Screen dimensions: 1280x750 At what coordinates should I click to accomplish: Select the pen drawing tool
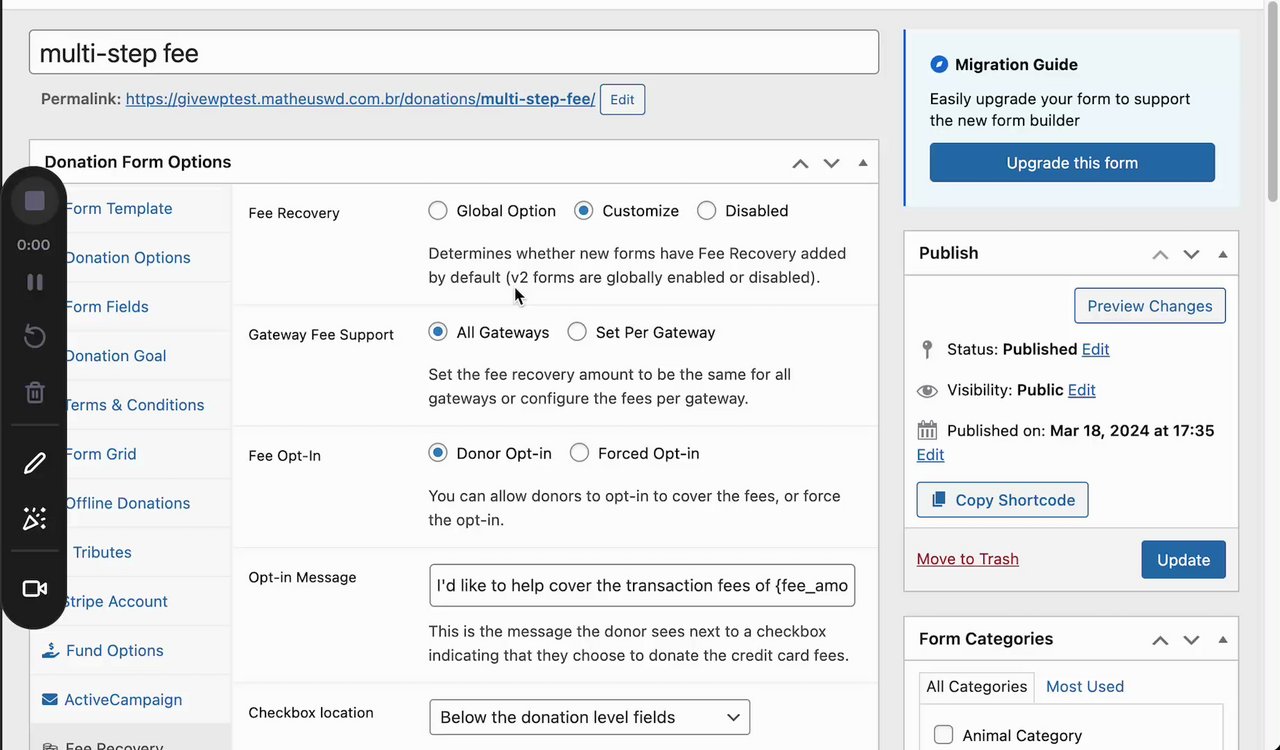pyautogui.click(x=35, y=463)
